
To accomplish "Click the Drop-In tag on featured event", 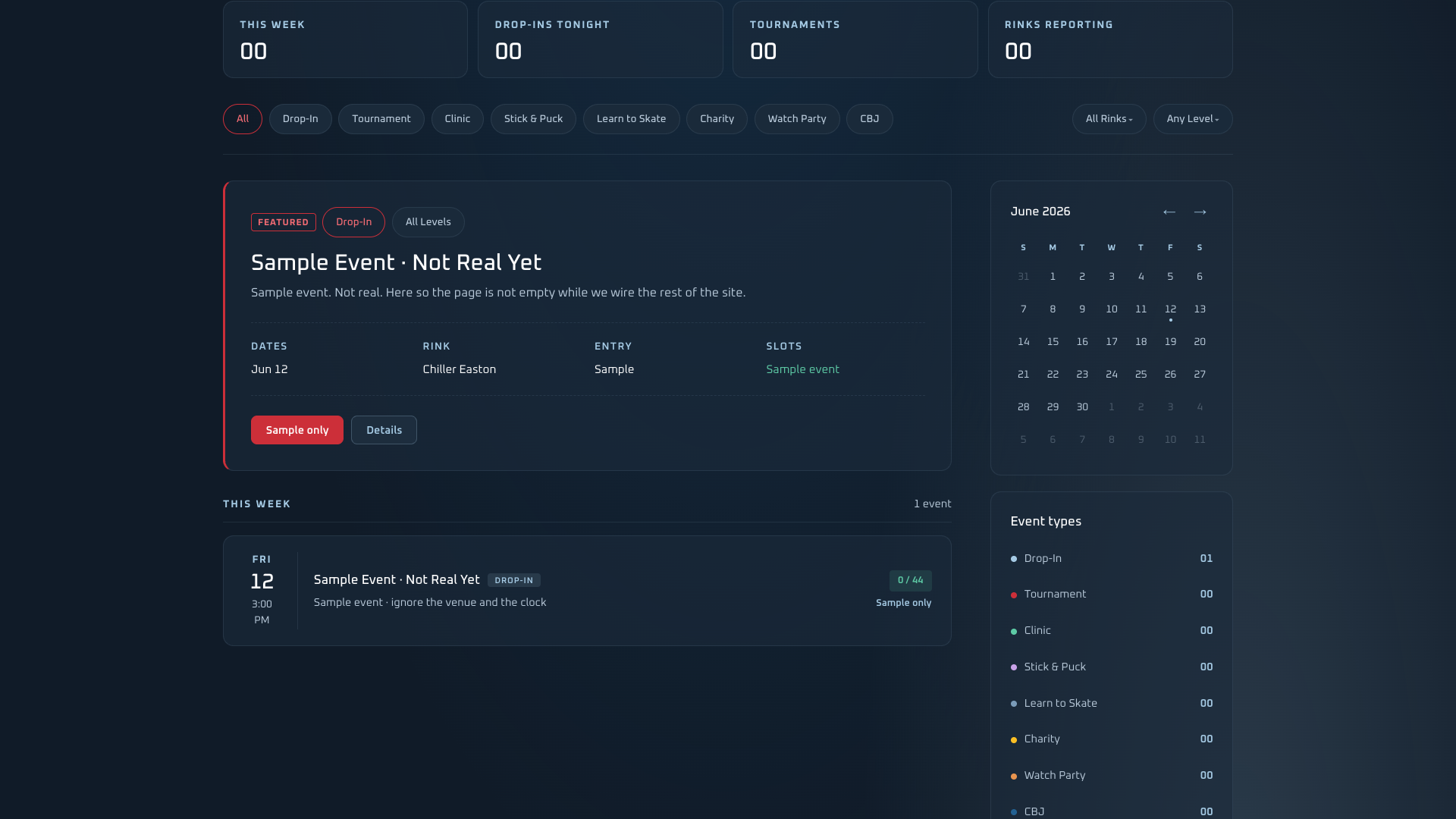I will coord(353,222).
